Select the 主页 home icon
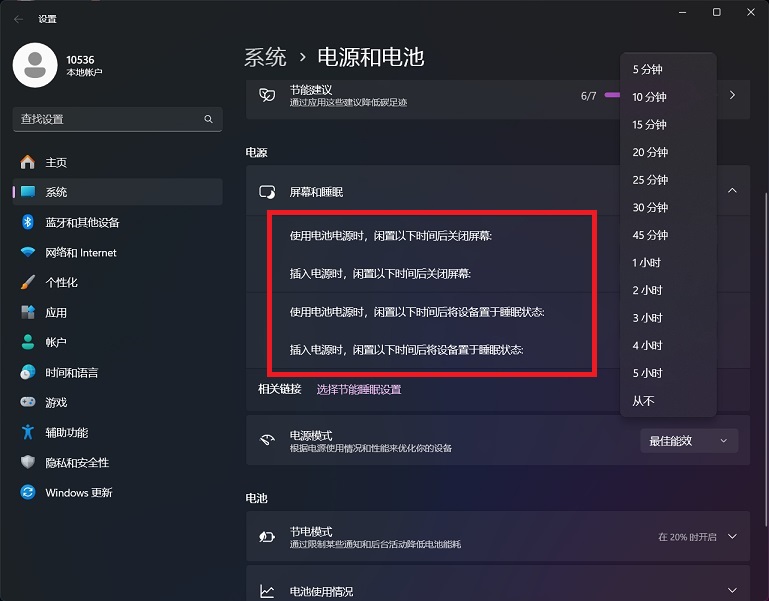Screen dimensions: 769x601 pos(27,162)
